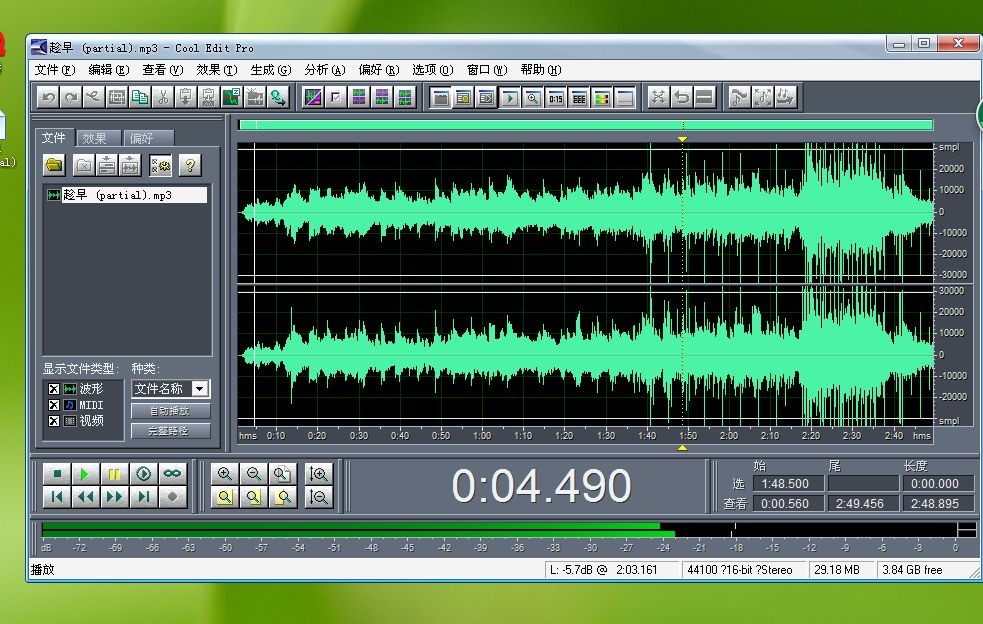
Task: Enable loop playback with the infinity icon
Action: pyautogui.click(x=171, y=474)
